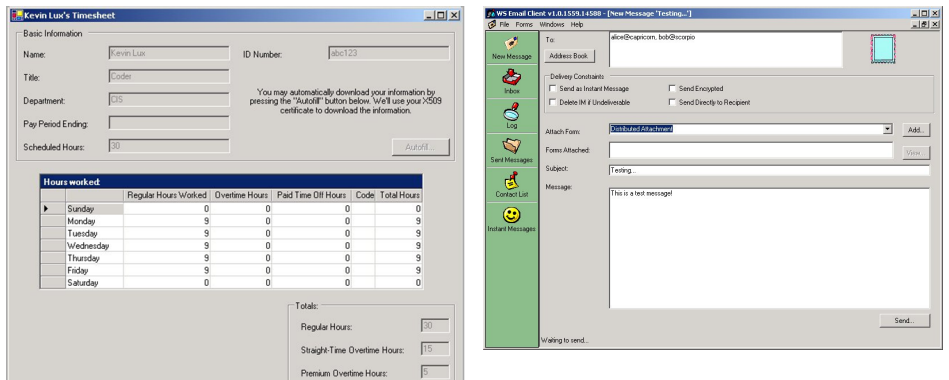Check Send Directly to Recipient
949x380 pixels.
(672, 102)
